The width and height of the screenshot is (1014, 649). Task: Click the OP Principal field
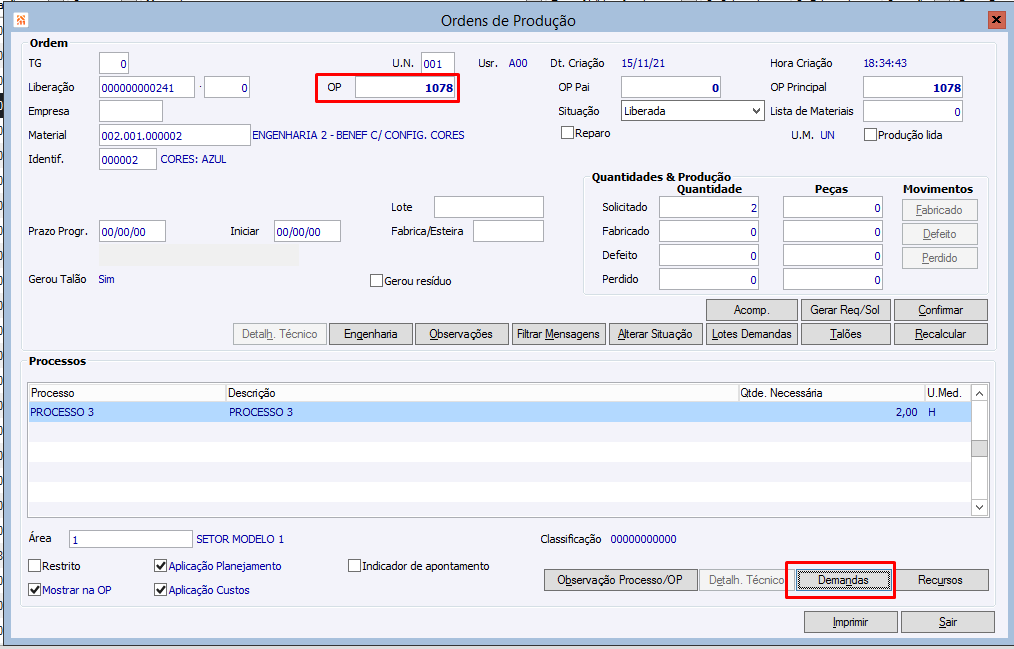[x=913, y=87]
